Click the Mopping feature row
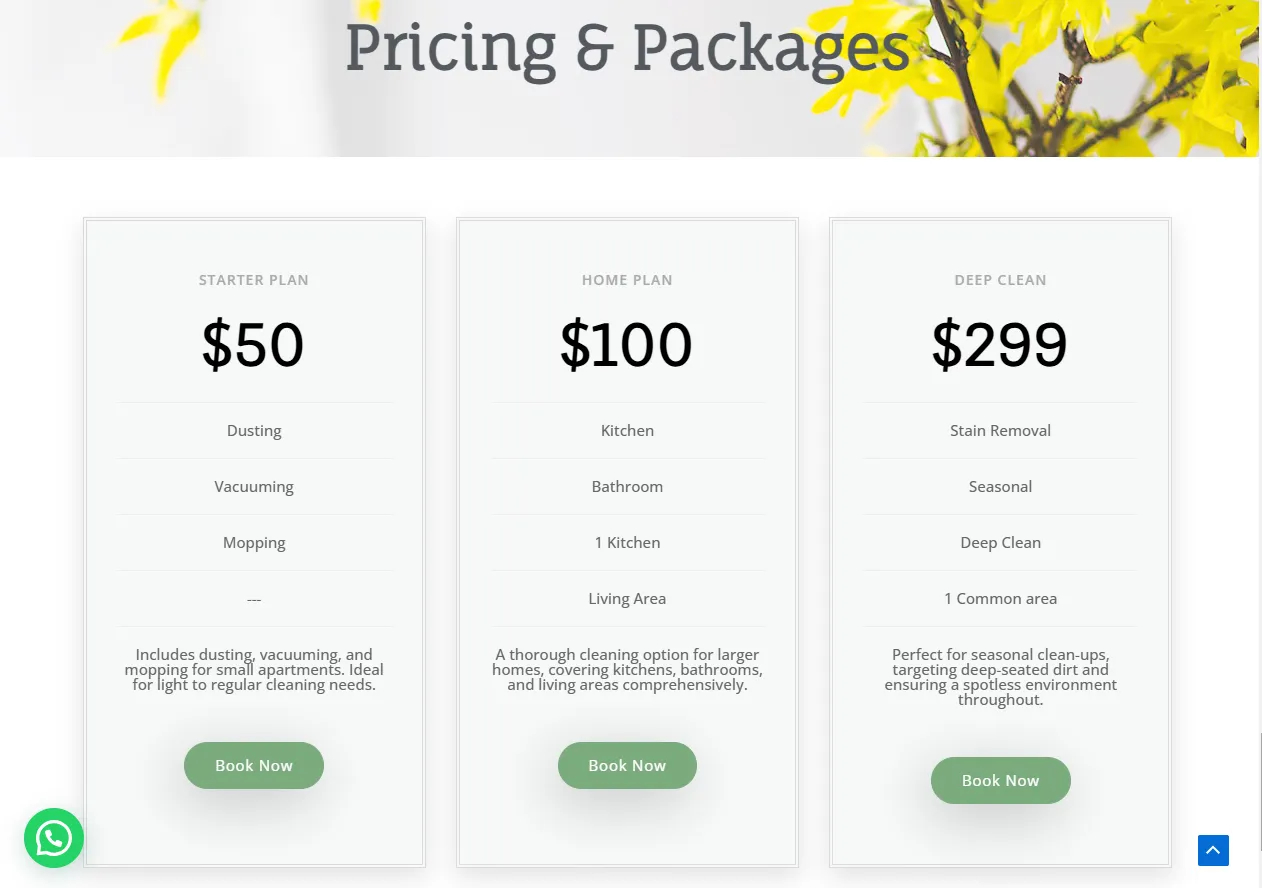 point(254,543)
